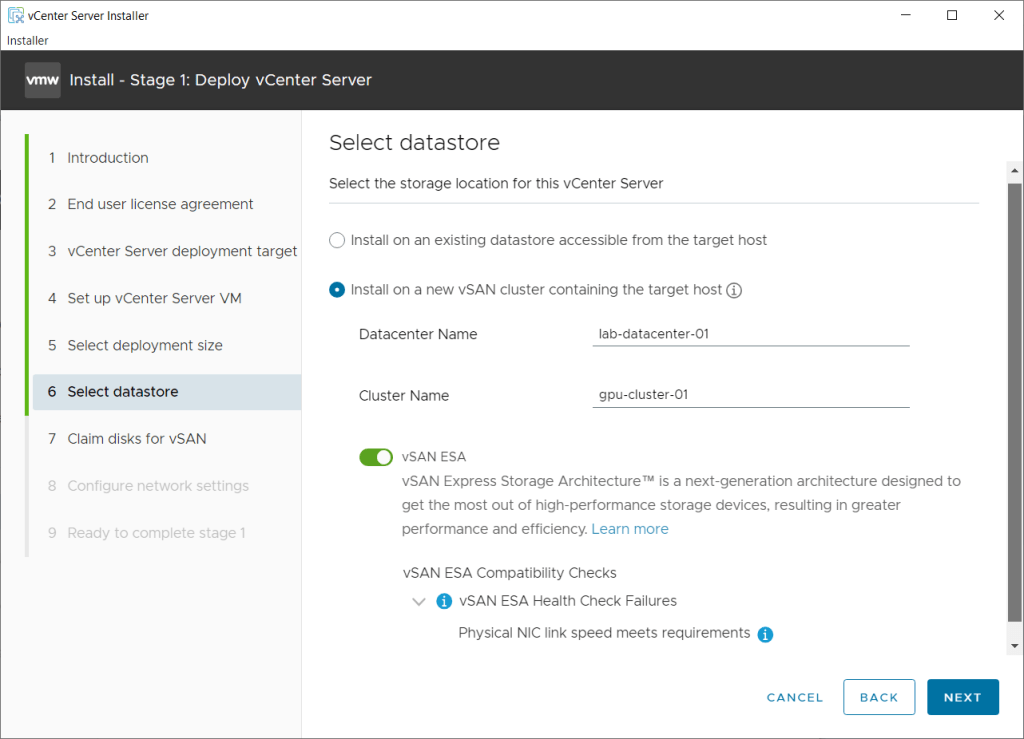Click the BACK button
1024x739 pixels.
pos(878,697)
